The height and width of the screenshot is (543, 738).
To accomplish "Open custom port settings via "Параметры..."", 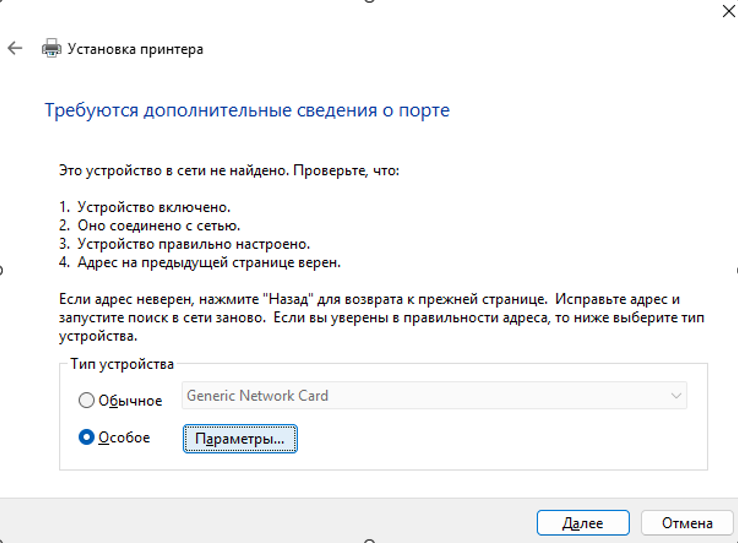I will pos(240,439).
